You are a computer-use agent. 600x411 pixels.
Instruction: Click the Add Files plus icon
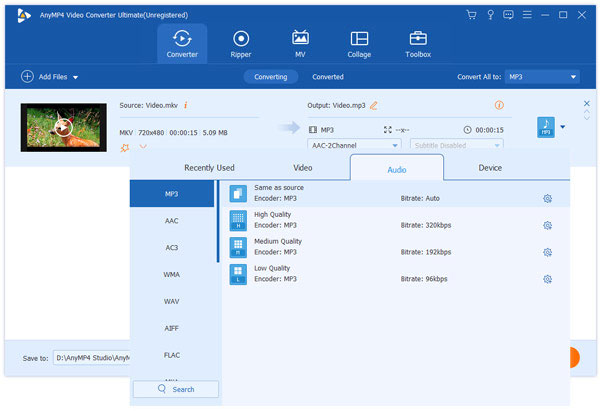pos(27,77)
